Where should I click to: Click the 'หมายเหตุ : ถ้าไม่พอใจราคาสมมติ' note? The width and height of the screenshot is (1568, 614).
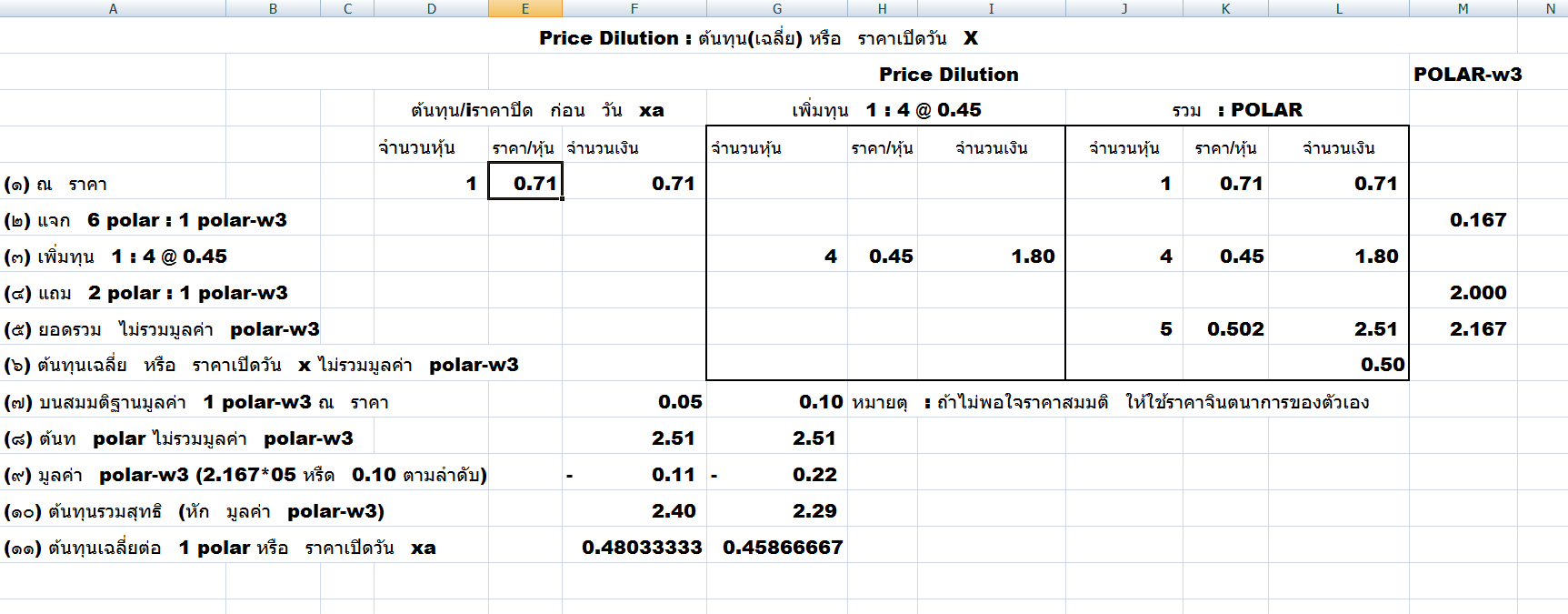point(980,402)
